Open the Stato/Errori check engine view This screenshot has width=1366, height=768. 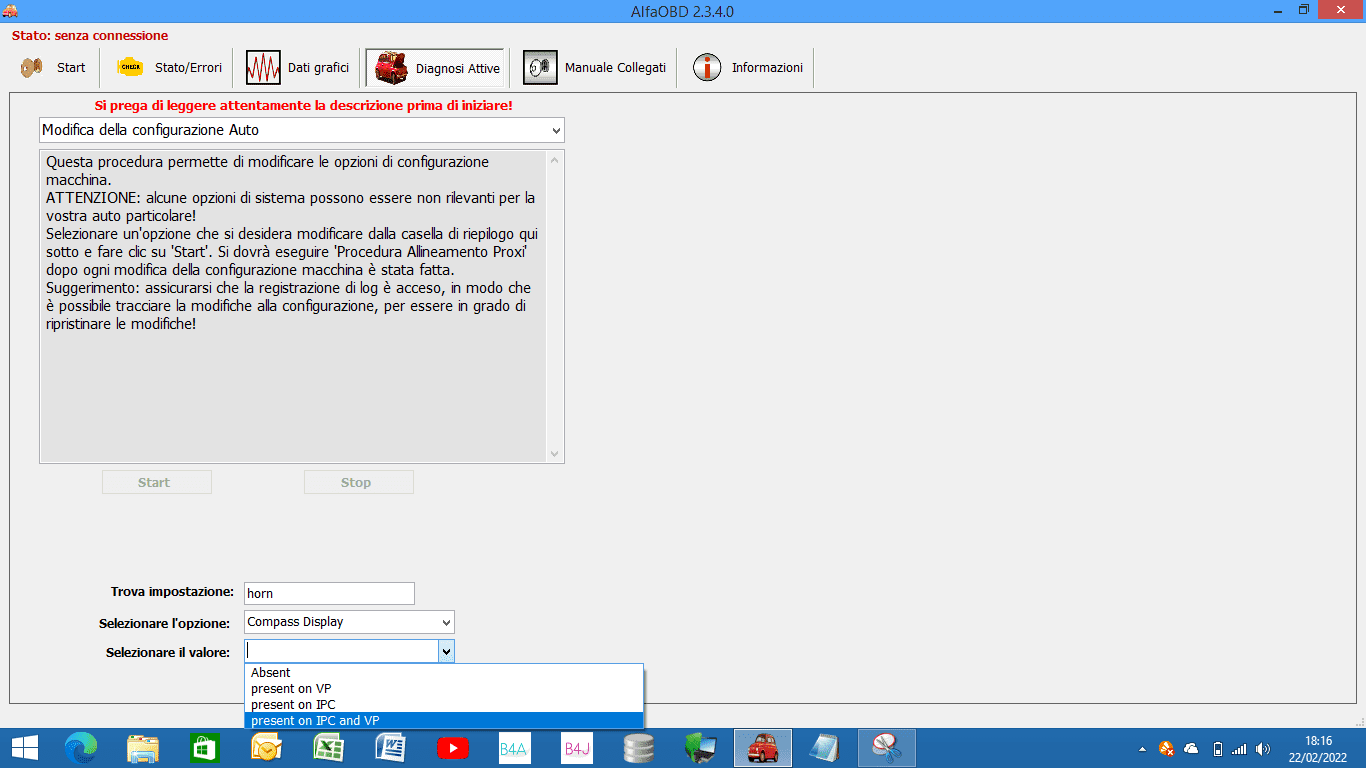[168, 68]
